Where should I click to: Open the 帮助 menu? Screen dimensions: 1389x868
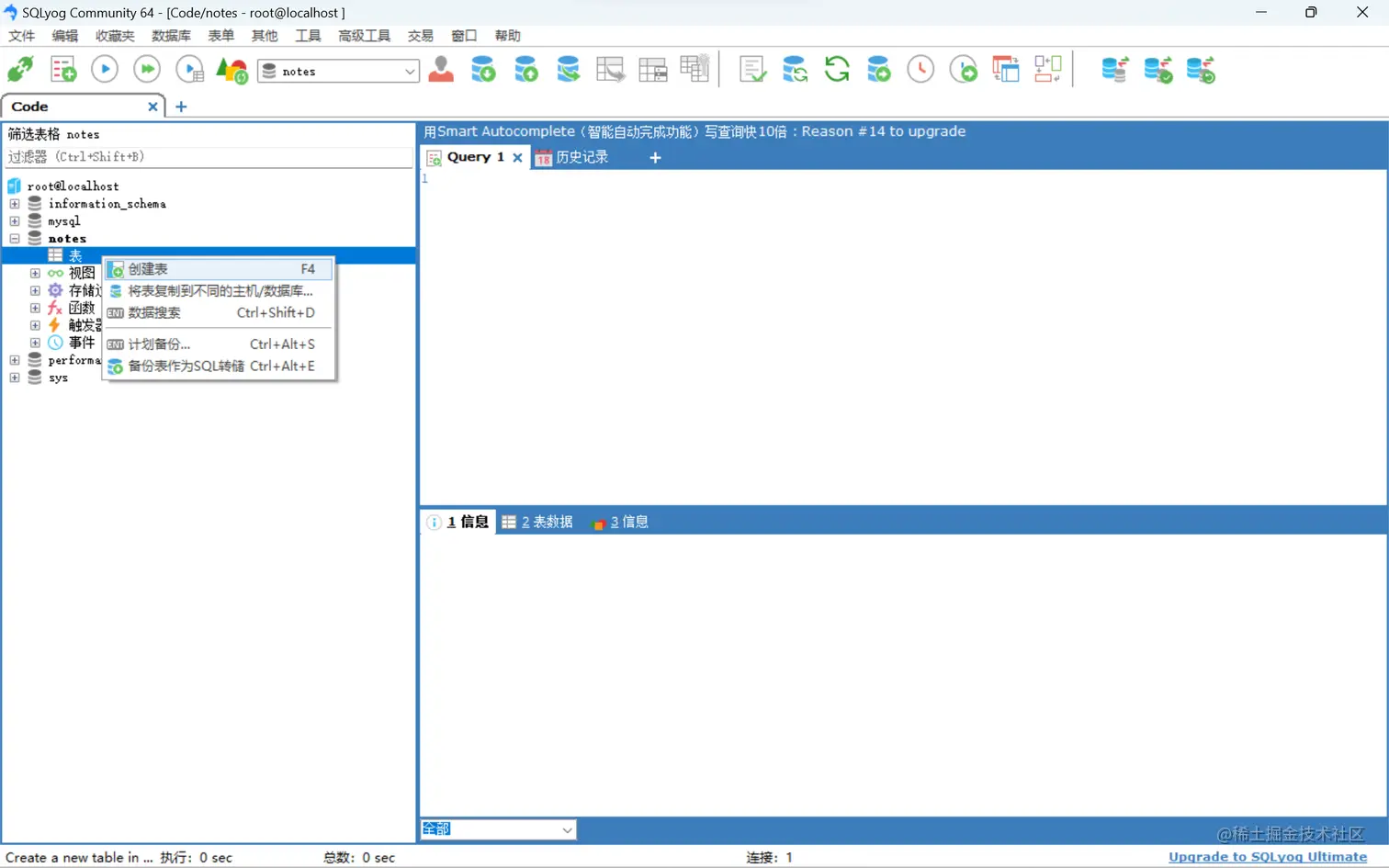[x=507, y=36]
